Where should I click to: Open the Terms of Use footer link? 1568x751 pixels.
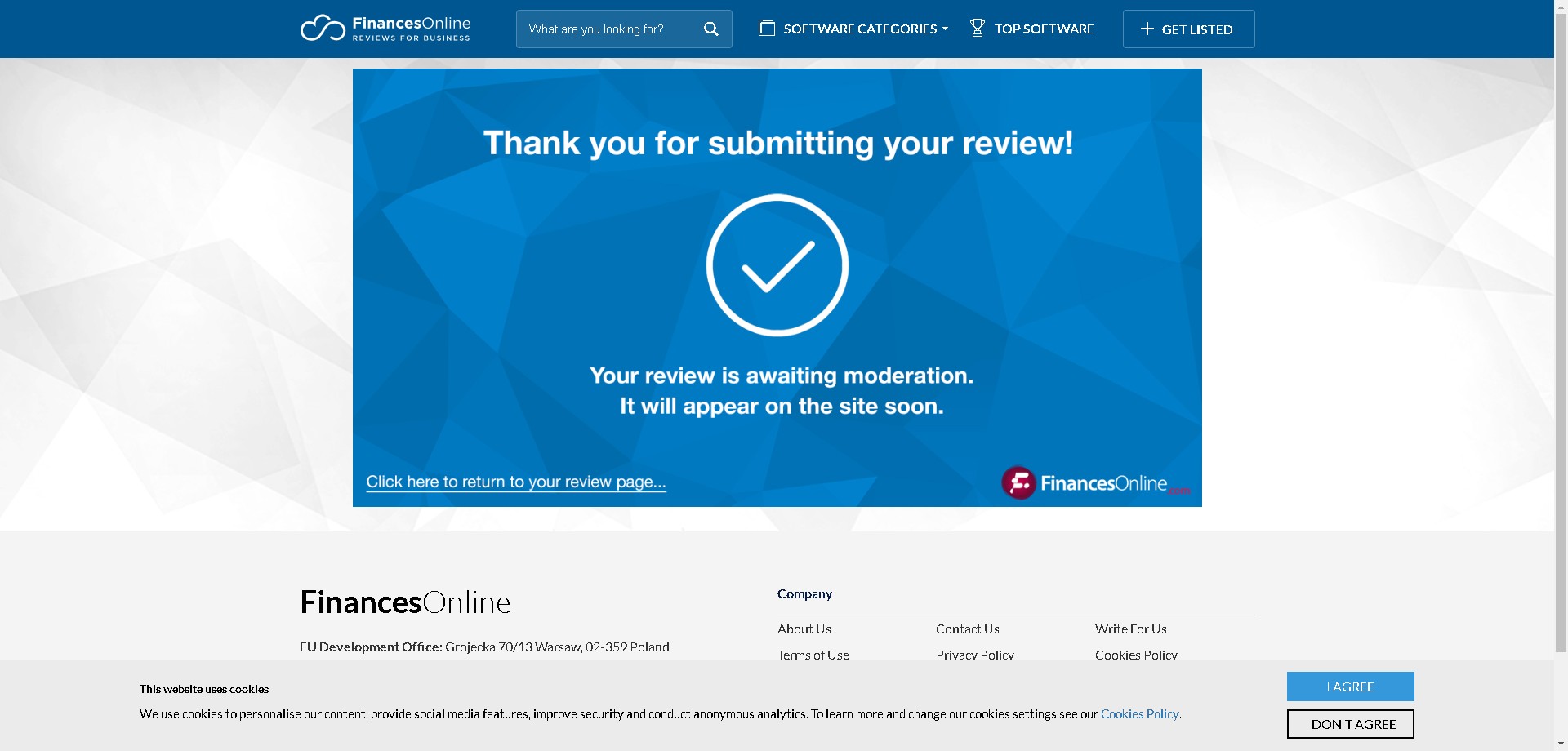point(813,655)
